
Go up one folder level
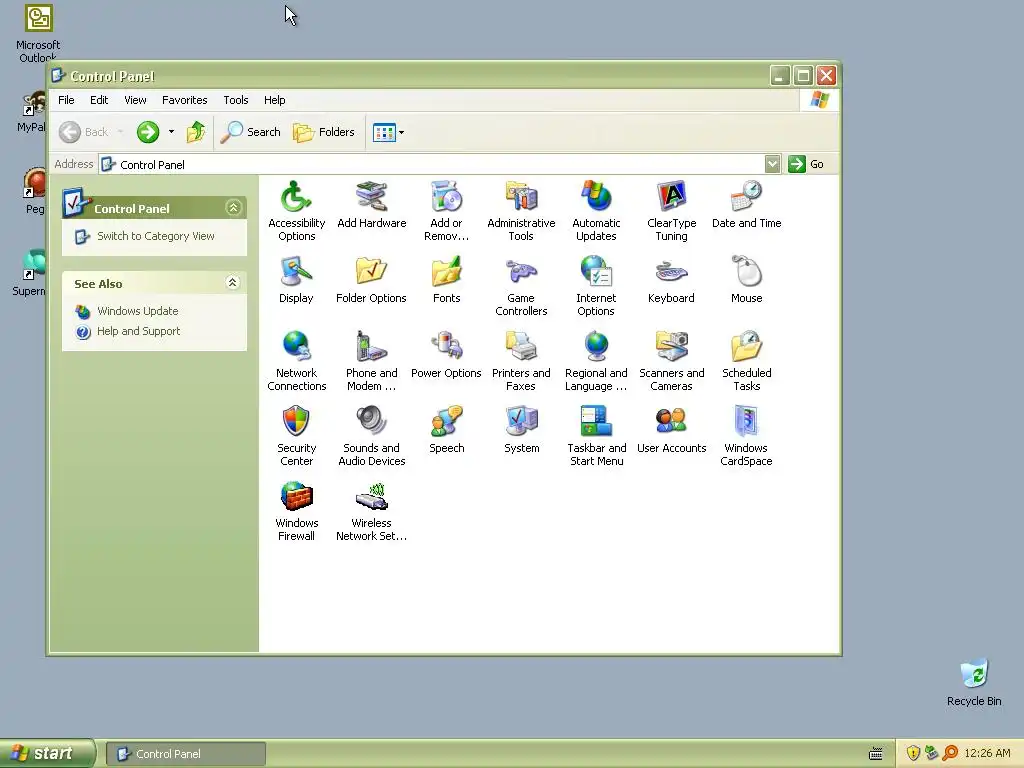pos(195,132)
